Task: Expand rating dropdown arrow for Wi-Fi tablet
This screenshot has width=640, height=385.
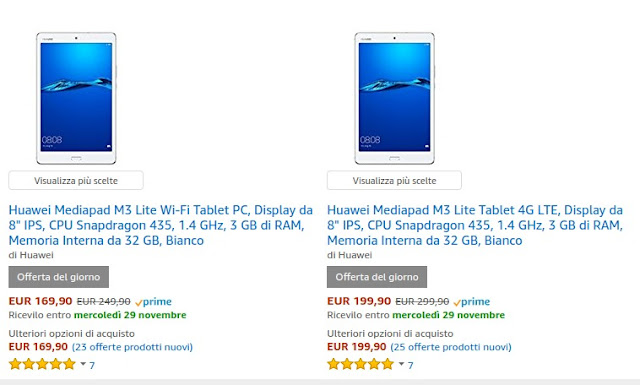Action: coord(83,364)
